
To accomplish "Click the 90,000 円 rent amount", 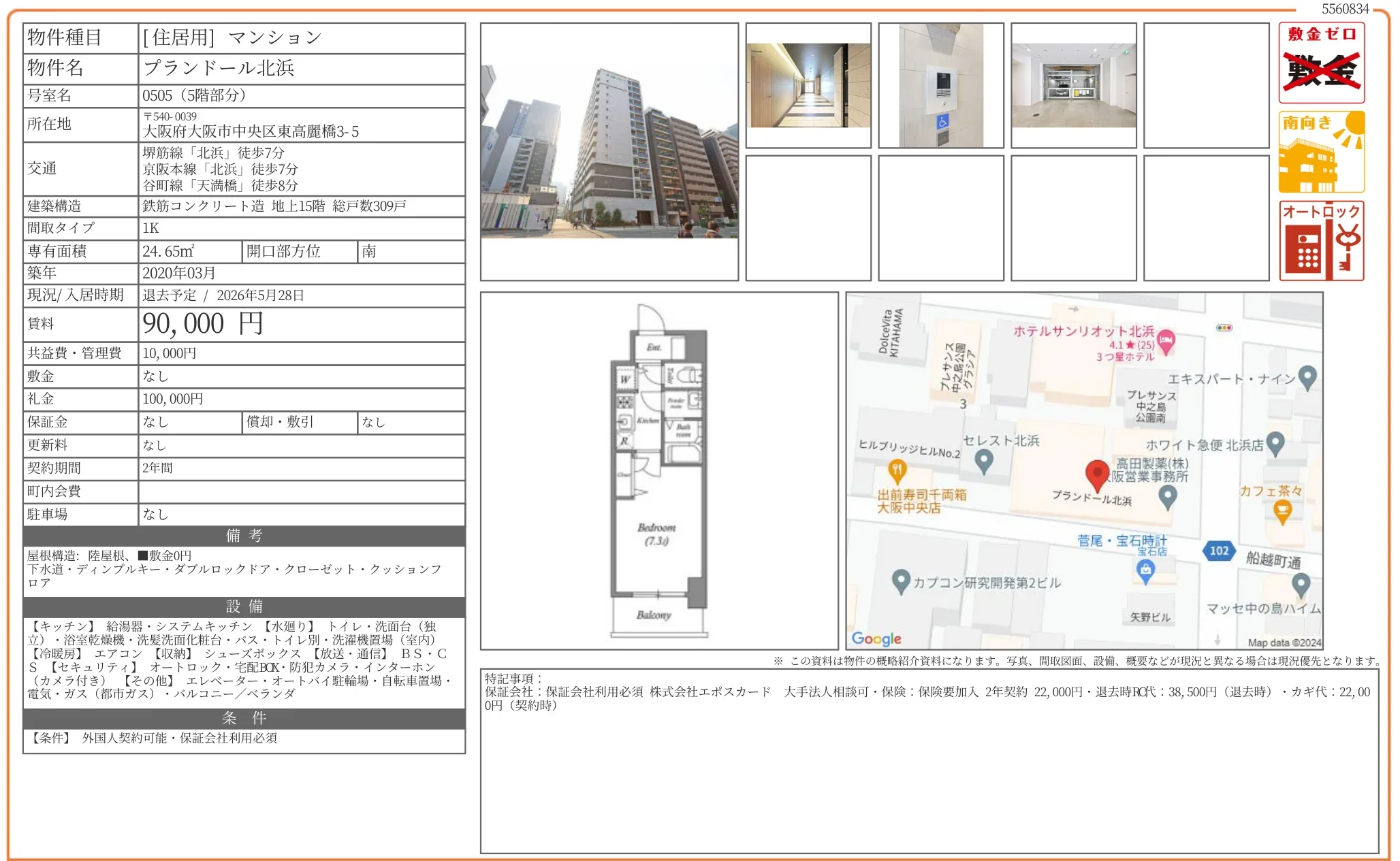I will click(x=202, y=324).
